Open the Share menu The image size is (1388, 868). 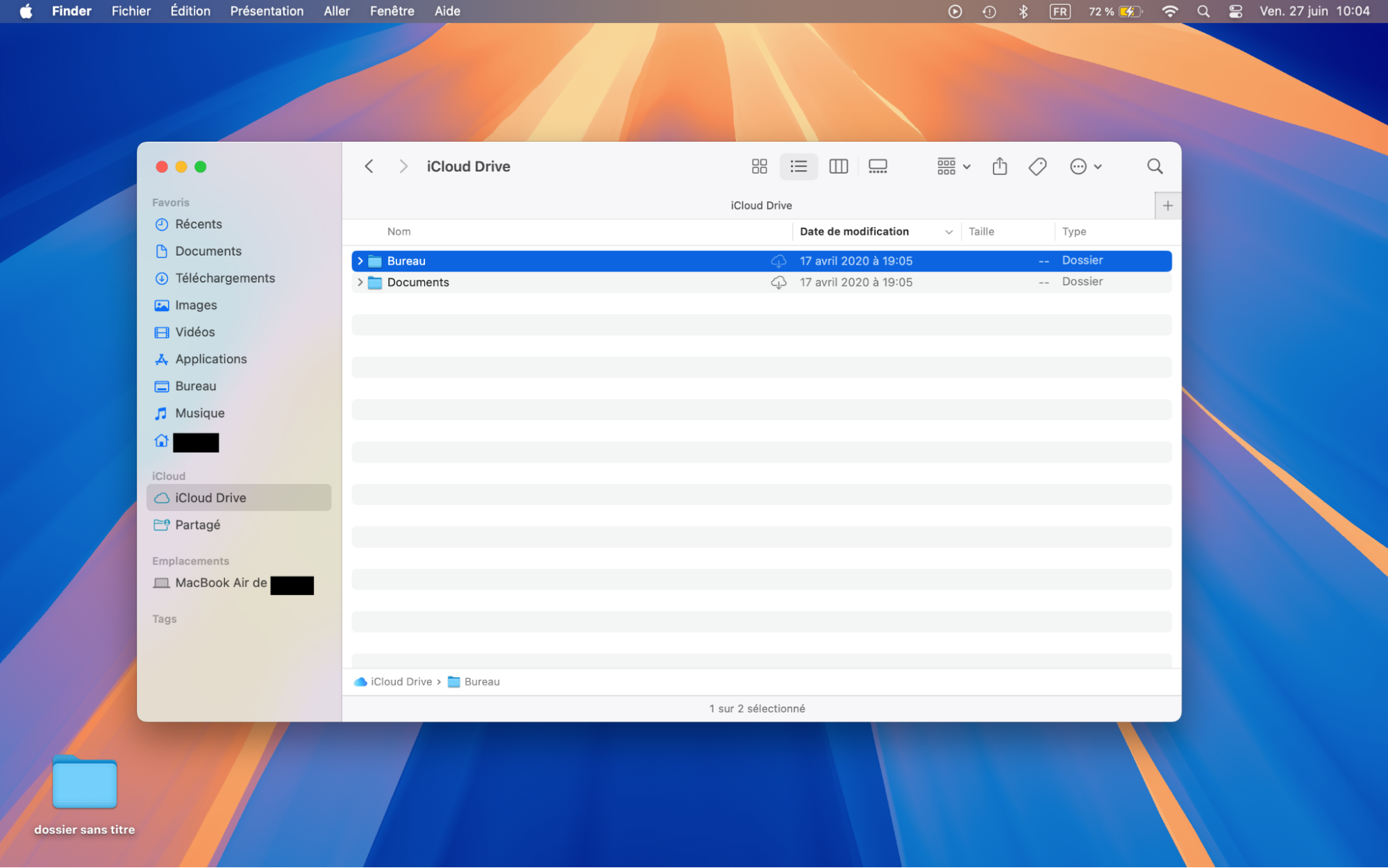coord(999,166)
